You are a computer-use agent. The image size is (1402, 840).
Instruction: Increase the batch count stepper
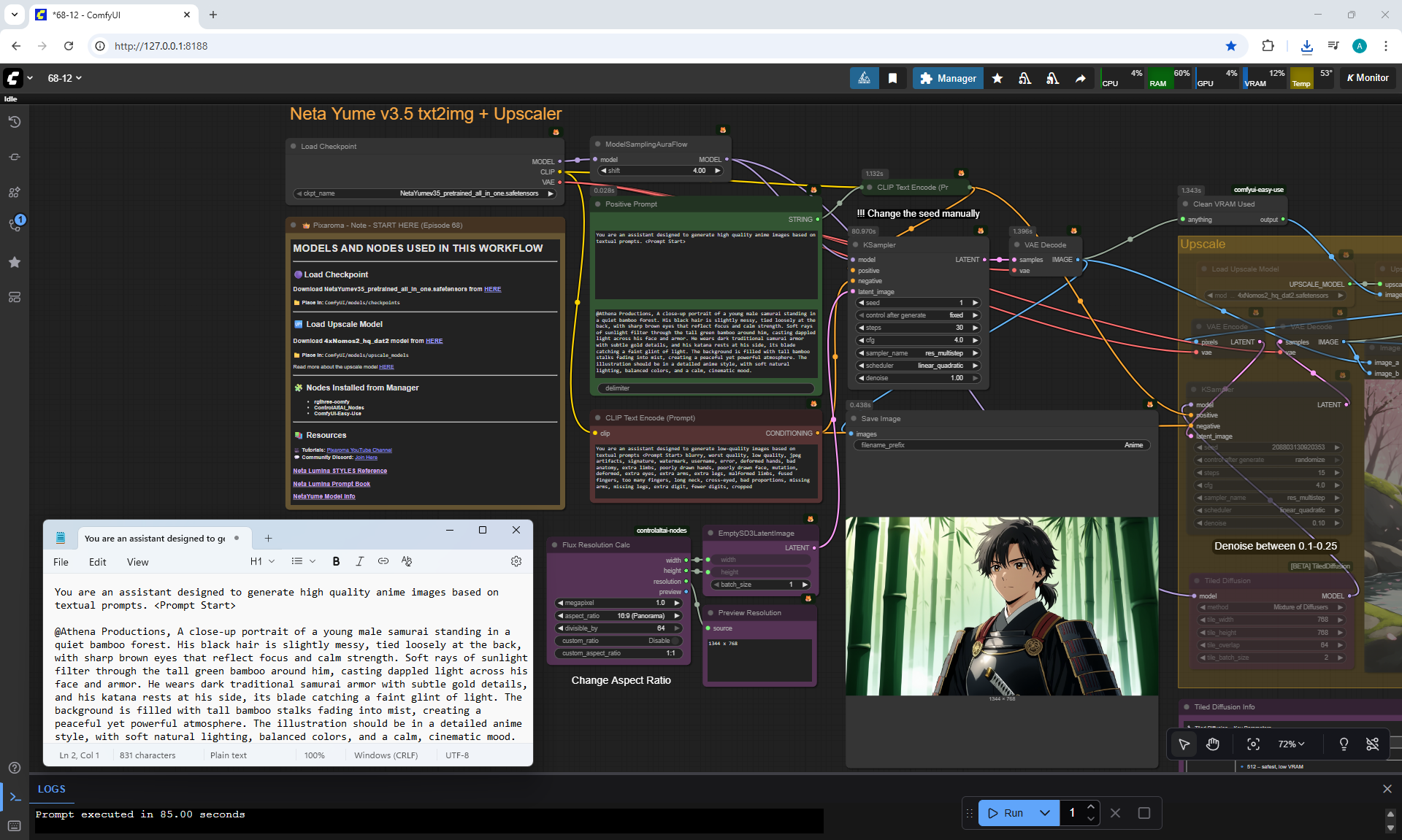[x=1090, y=806]
